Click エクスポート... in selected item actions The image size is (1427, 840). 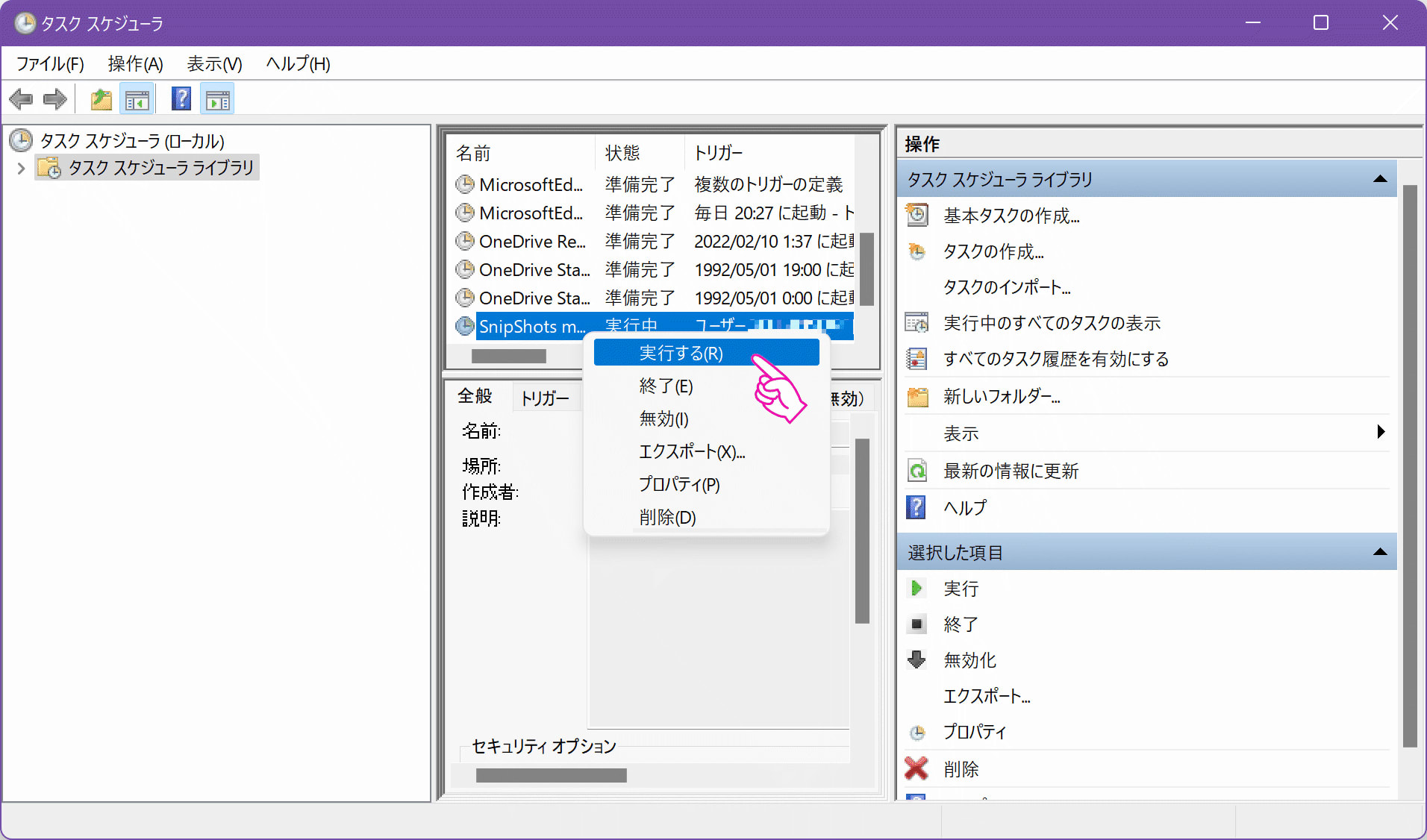987,696
